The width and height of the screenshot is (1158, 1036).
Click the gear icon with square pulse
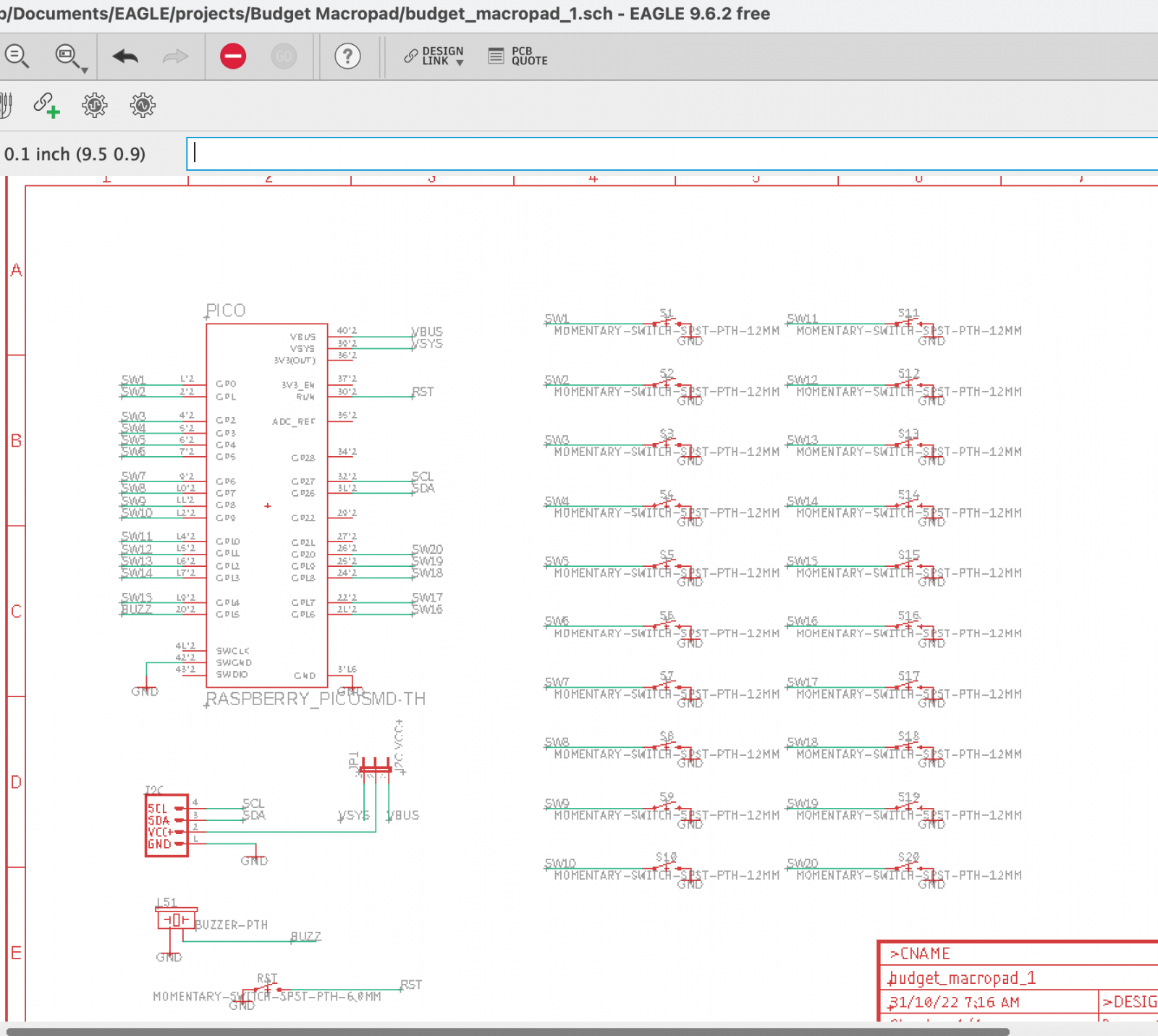coord(94,105)
